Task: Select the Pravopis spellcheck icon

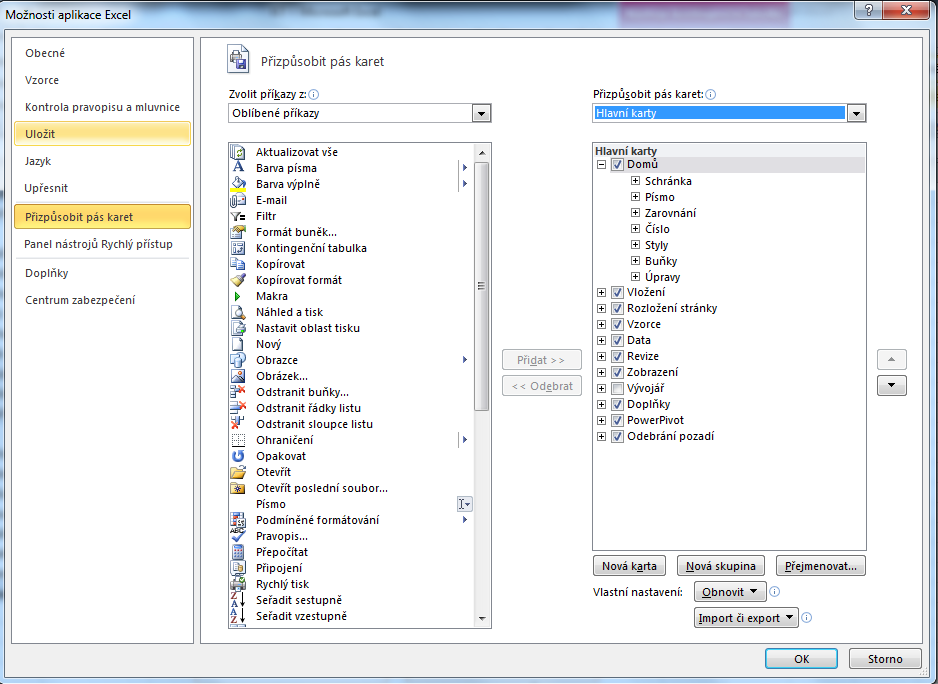Action: click(238, 536)
